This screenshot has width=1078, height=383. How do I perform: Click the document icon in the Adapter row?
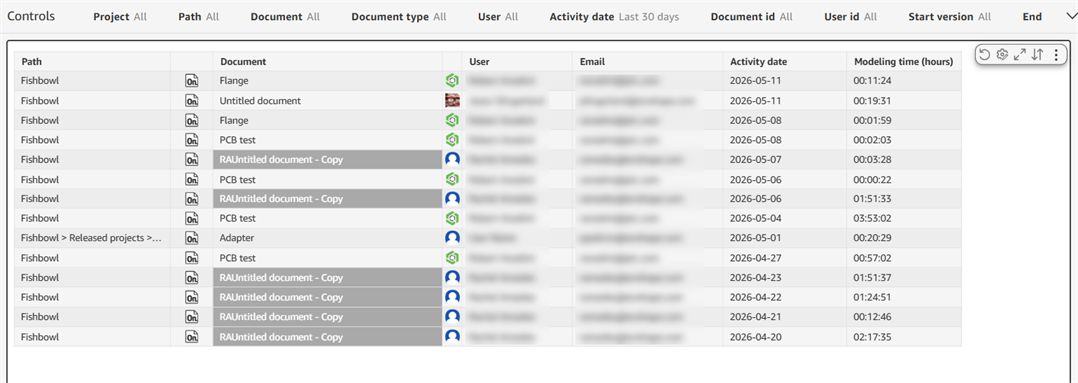click(192, 238)
